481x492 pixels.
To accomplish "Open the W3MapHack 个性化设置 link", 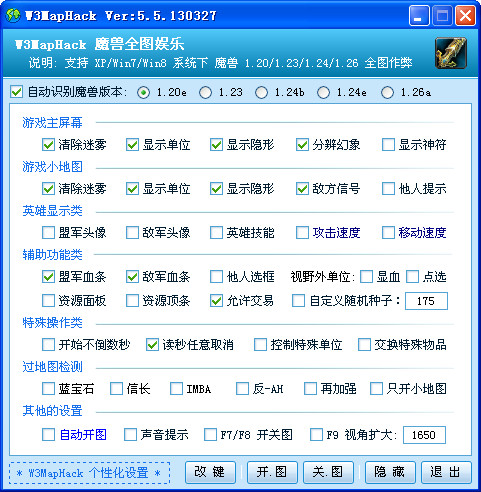I will pyautogui.click(x=90, y=473).
